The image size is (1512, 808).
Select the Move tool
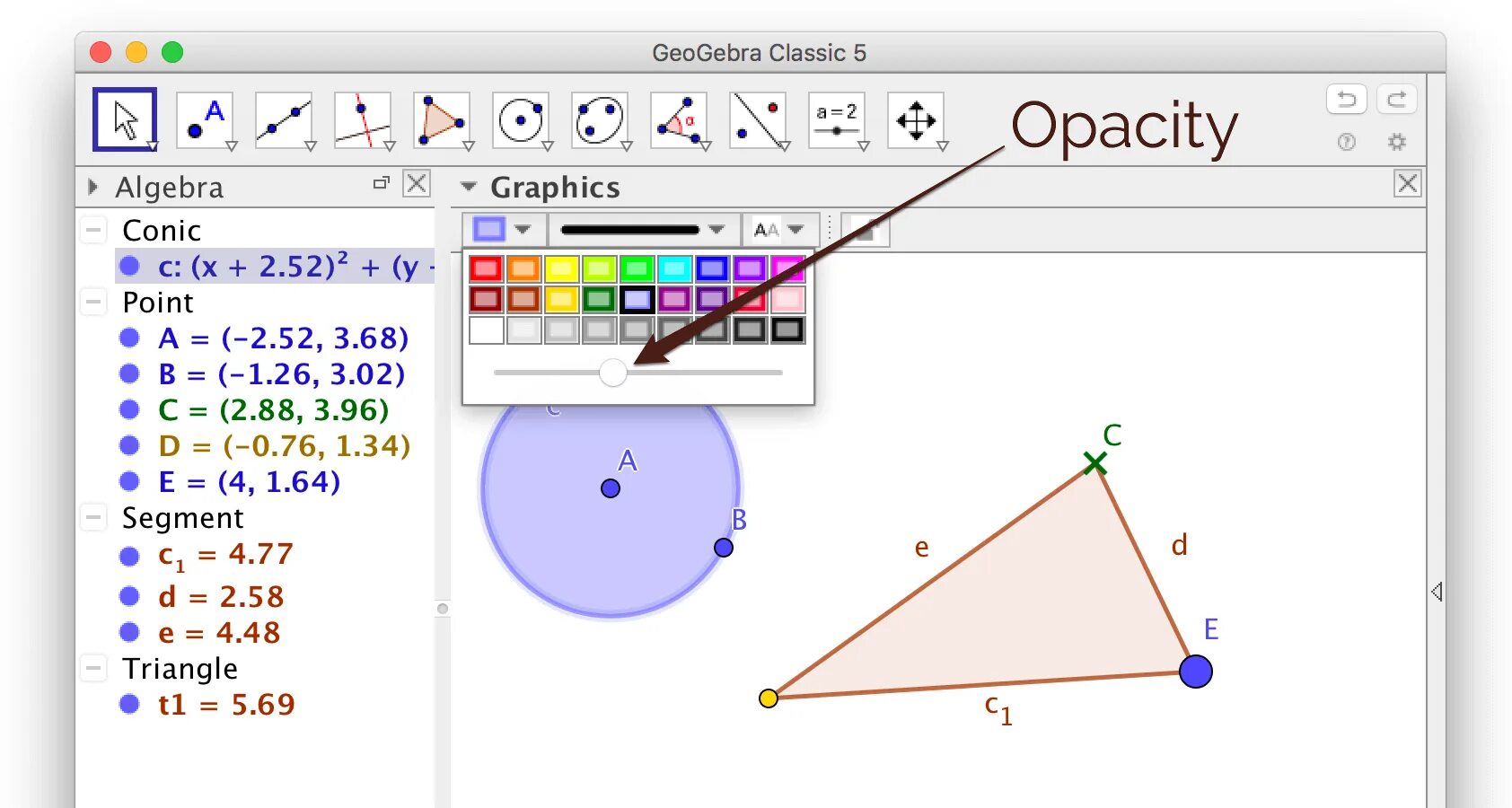(x=124, y=119)
